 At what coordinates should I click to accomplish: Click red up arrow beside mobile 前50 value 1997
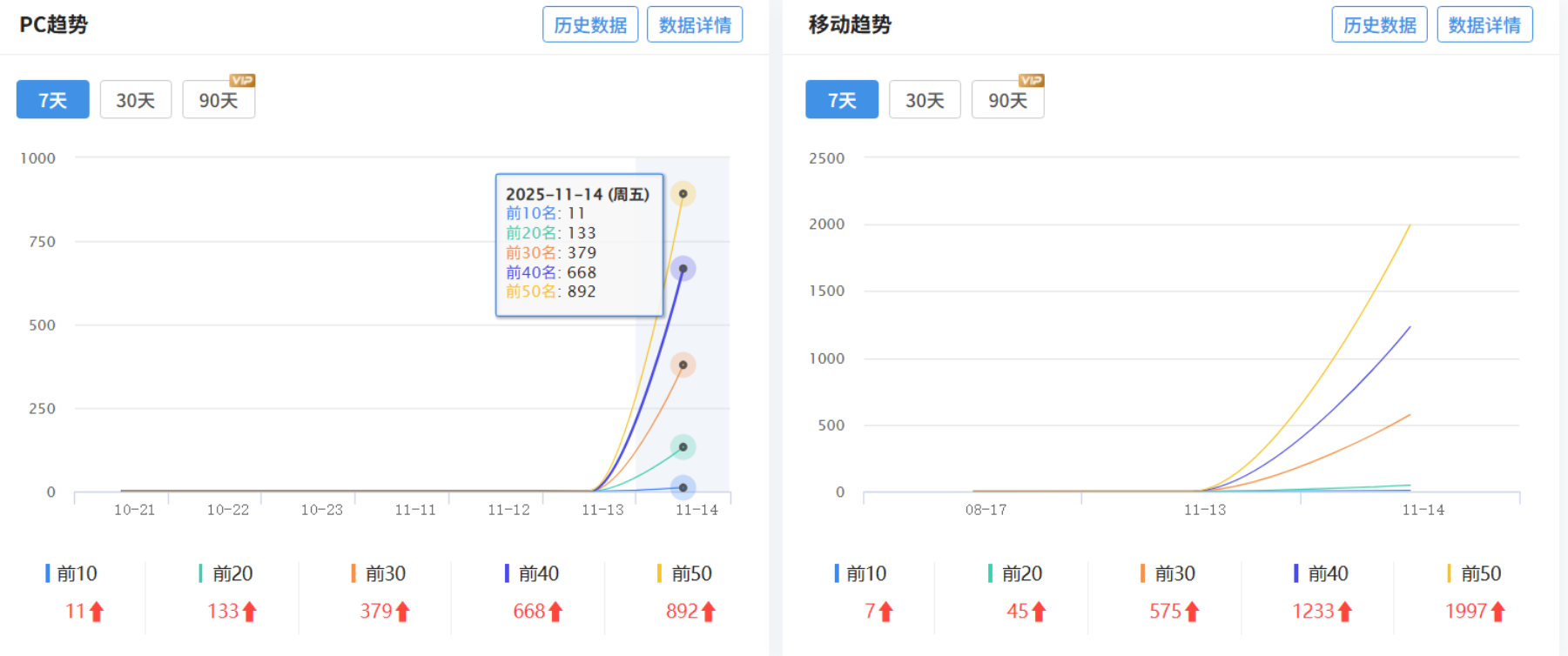pyautogui.click(x=1497, y=612)
